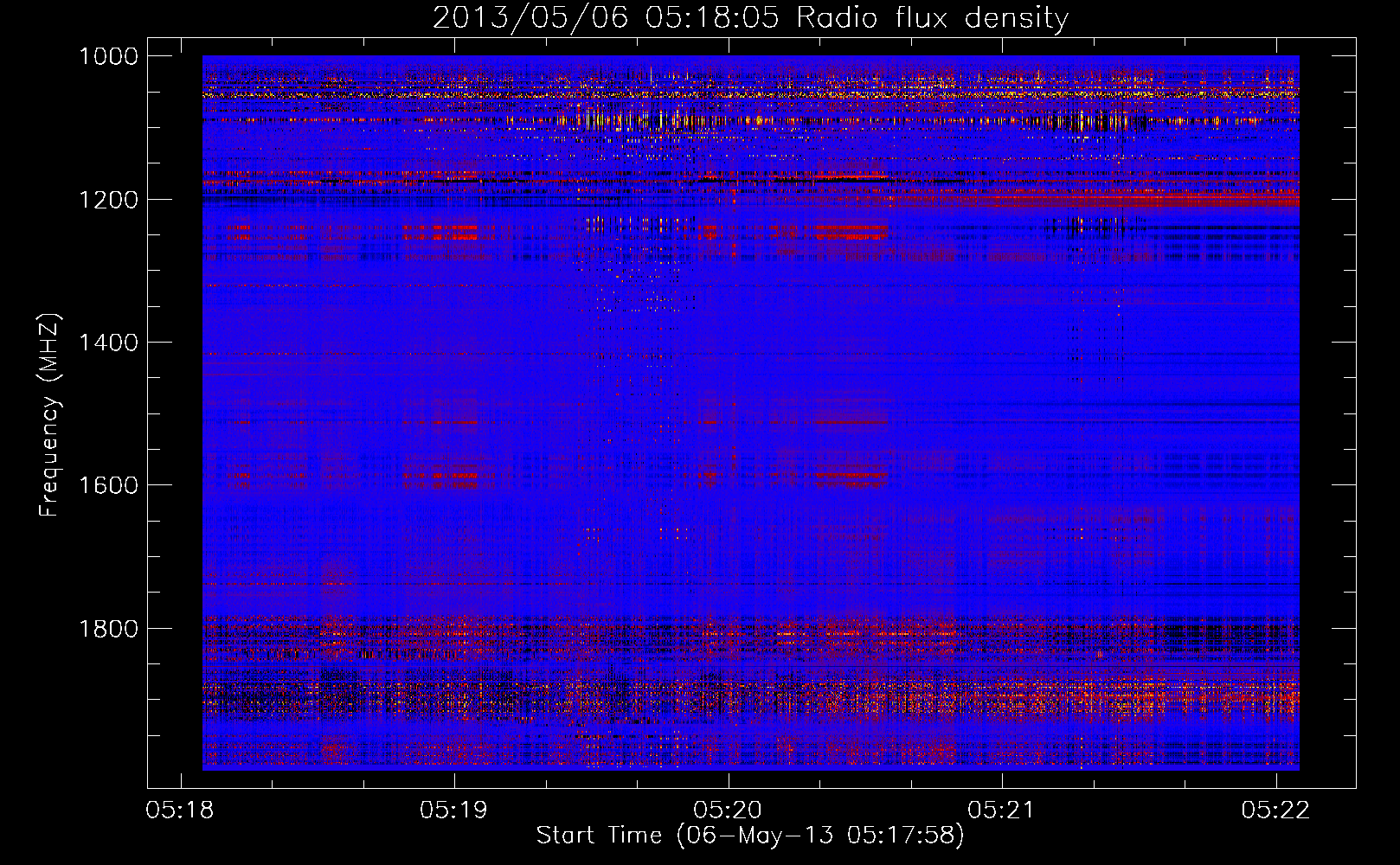Viewport: 1400px width, 865px height.
Task: Click the 05:18 time tick label
Action: [x=181, y=811]
